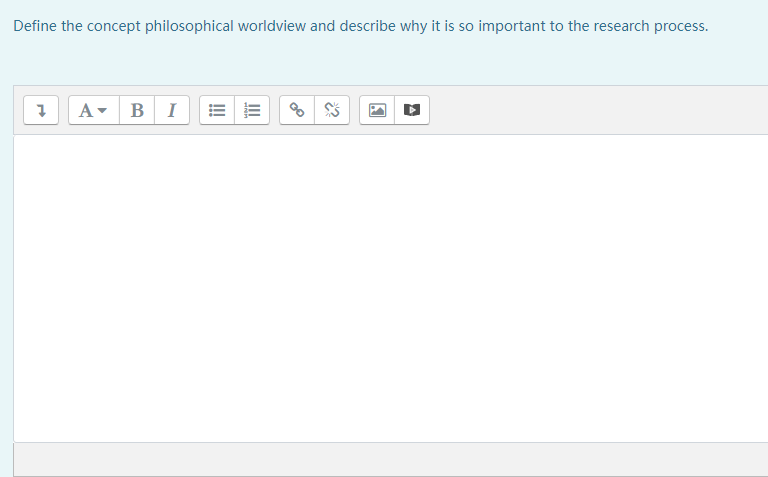This screenshot has width=768, height=477.
Task: Insert an image into the answer
Action: (x=377, y=110)
